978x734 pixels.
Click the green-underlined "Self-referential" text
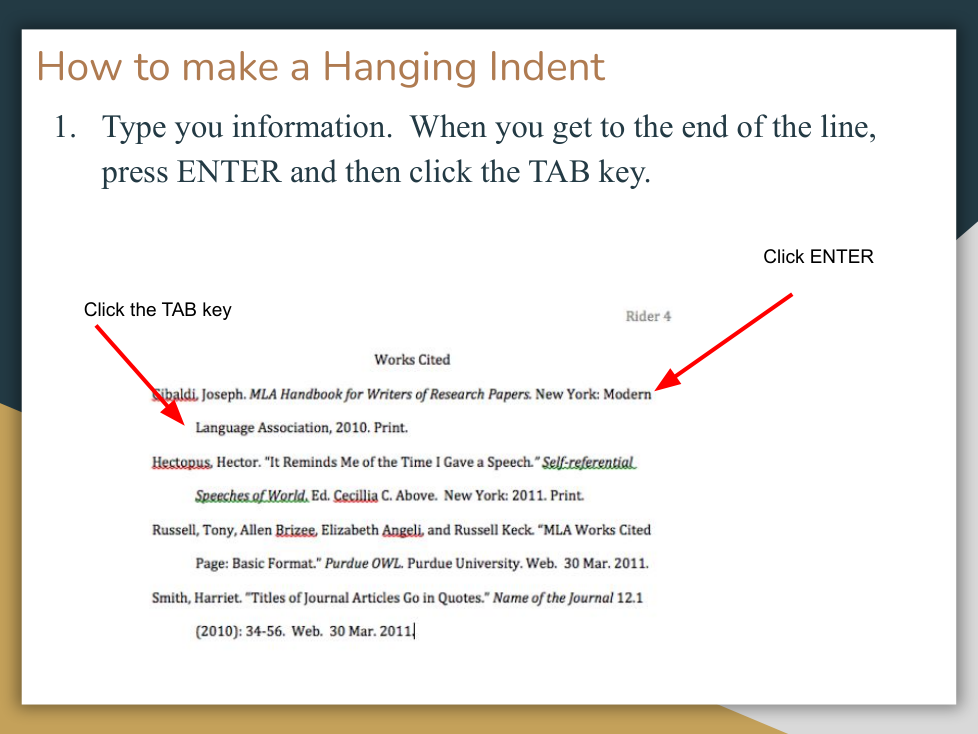[x=588, y=462]
